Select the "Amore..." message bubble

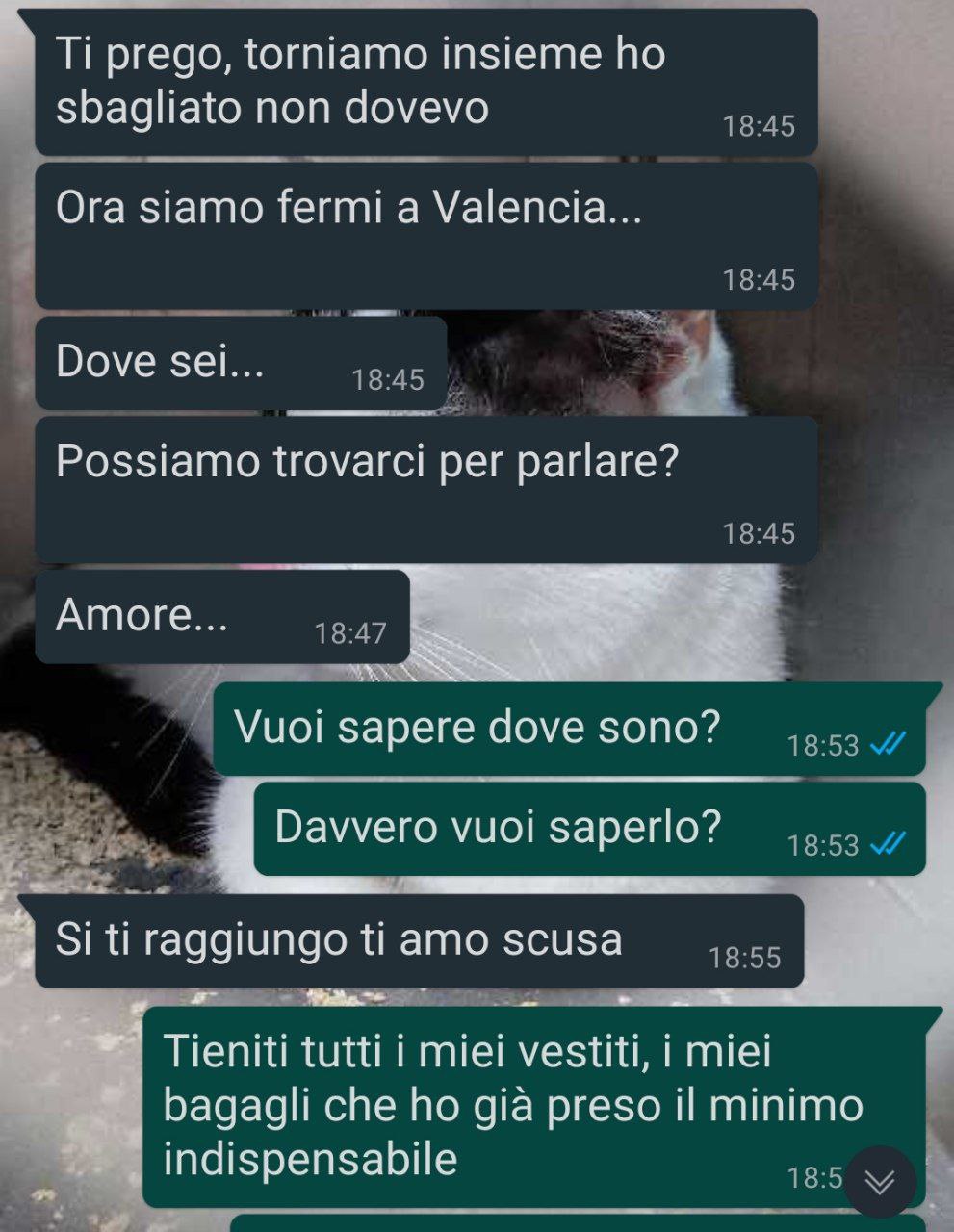click(x=222, y=617)
